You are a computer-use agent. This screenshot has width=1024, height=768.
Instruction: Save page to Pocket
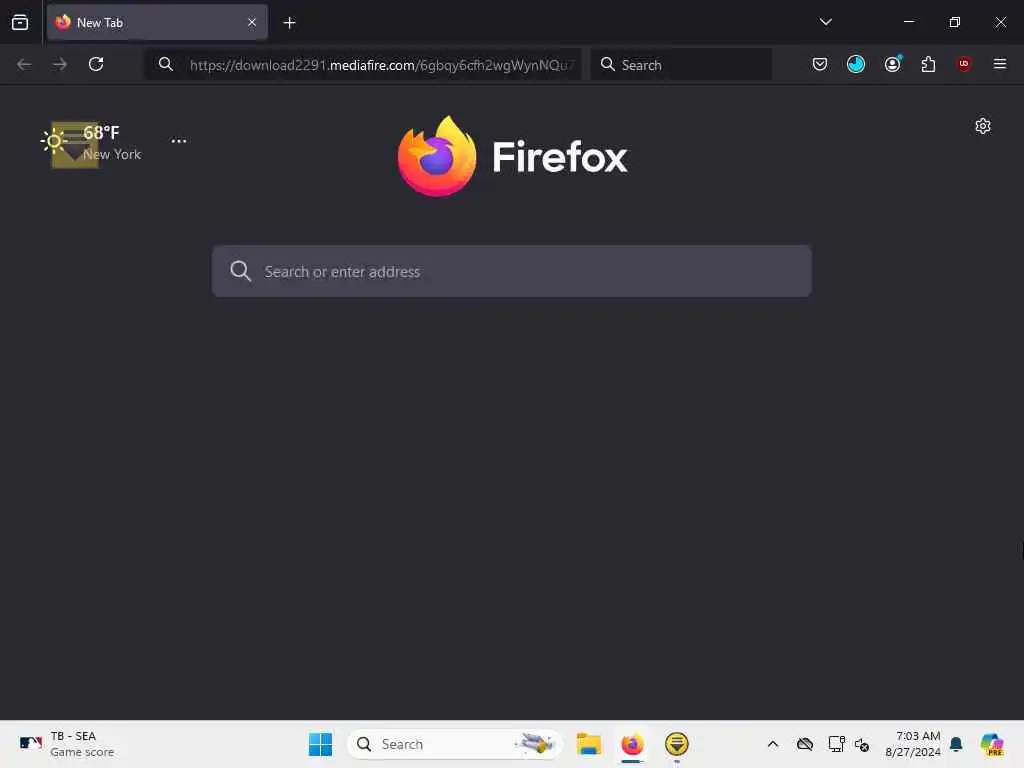pyautogui.click(x=820, y=64)
